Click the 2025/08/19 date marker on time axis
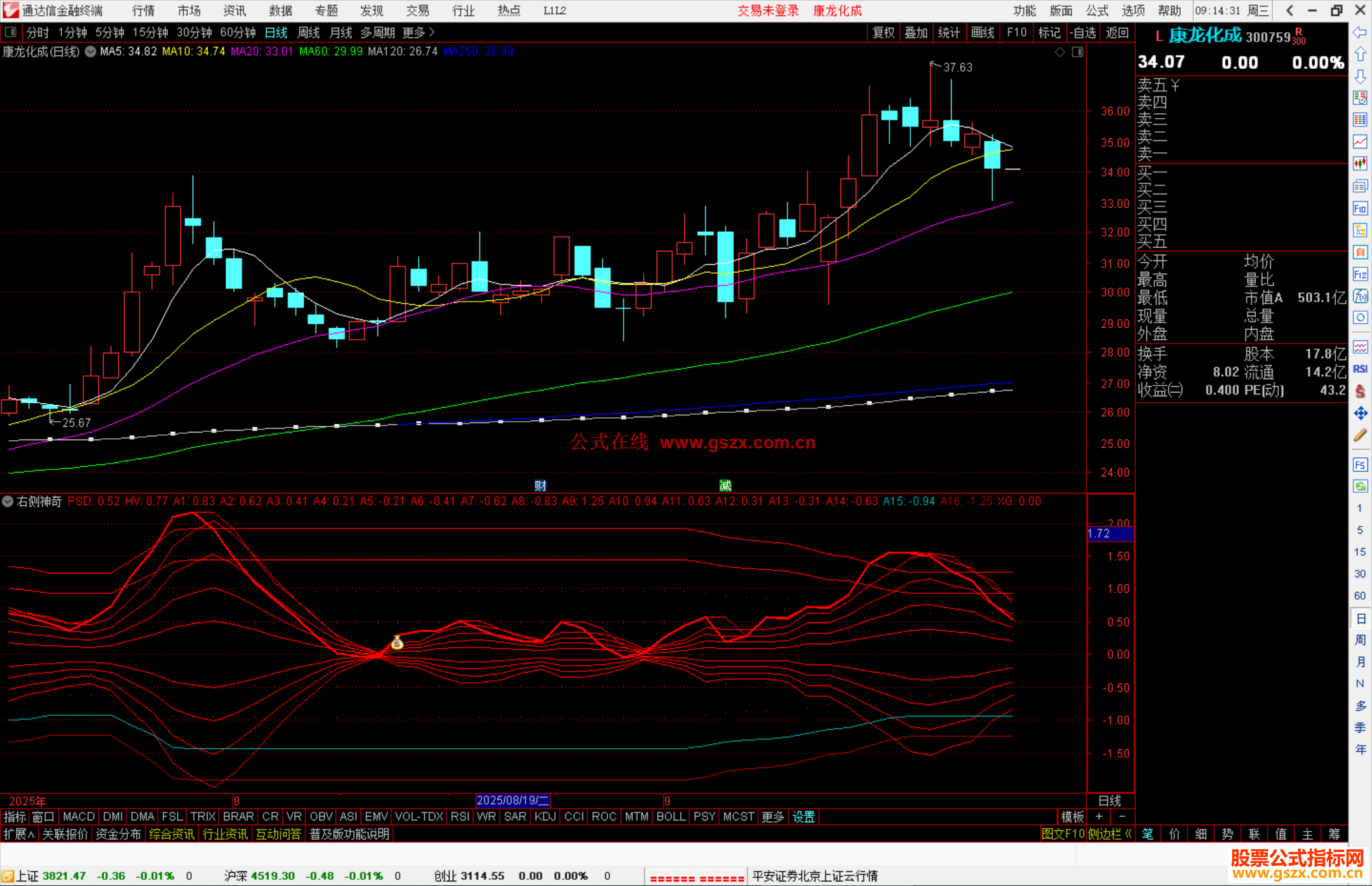The height and width of the screenshot is (886, 1372). (x=513, y=800)
